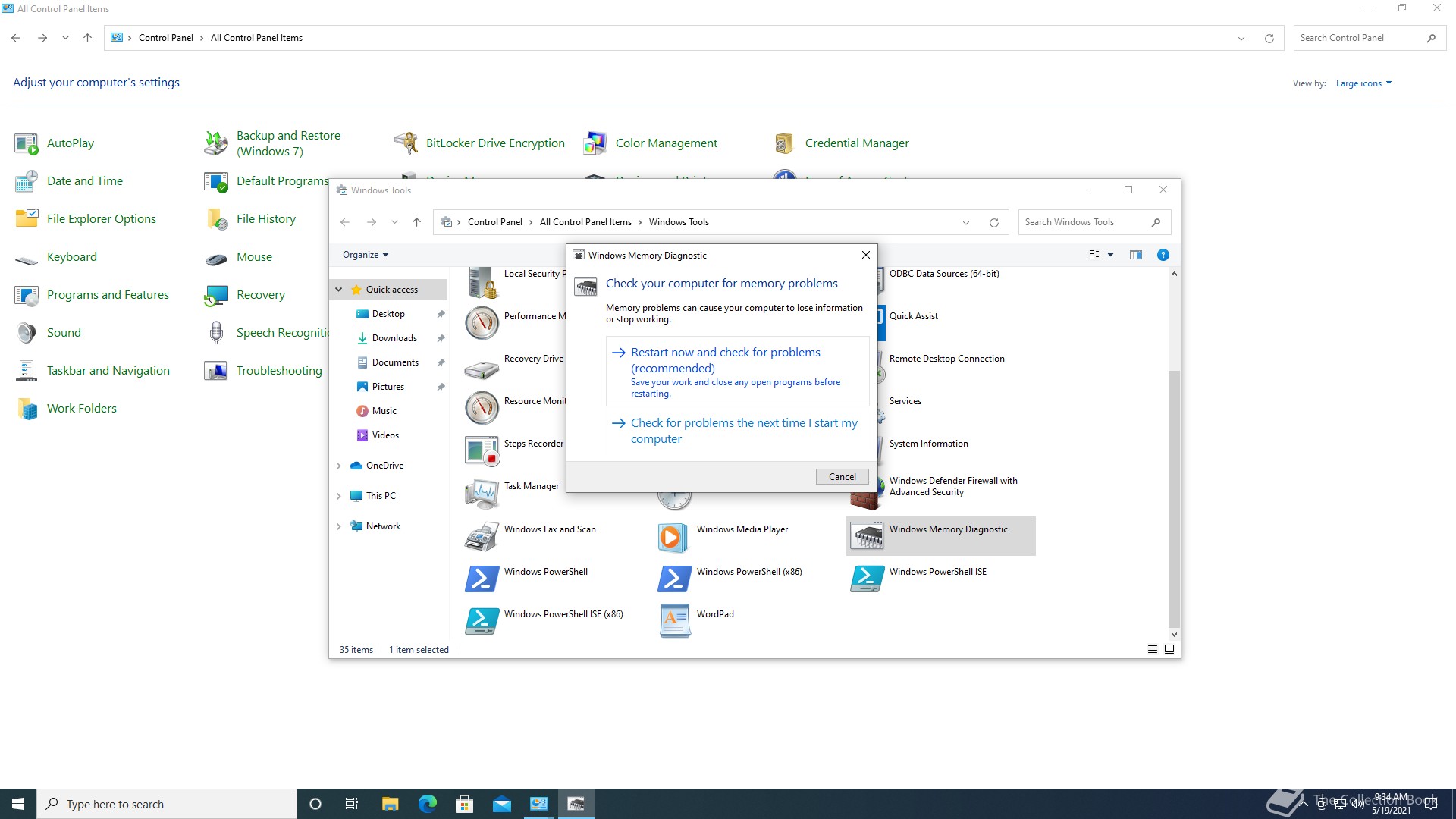Toggle preview pane in Windows Tools
This screenshot has height=819, width=1456.
pos(1135,255)
